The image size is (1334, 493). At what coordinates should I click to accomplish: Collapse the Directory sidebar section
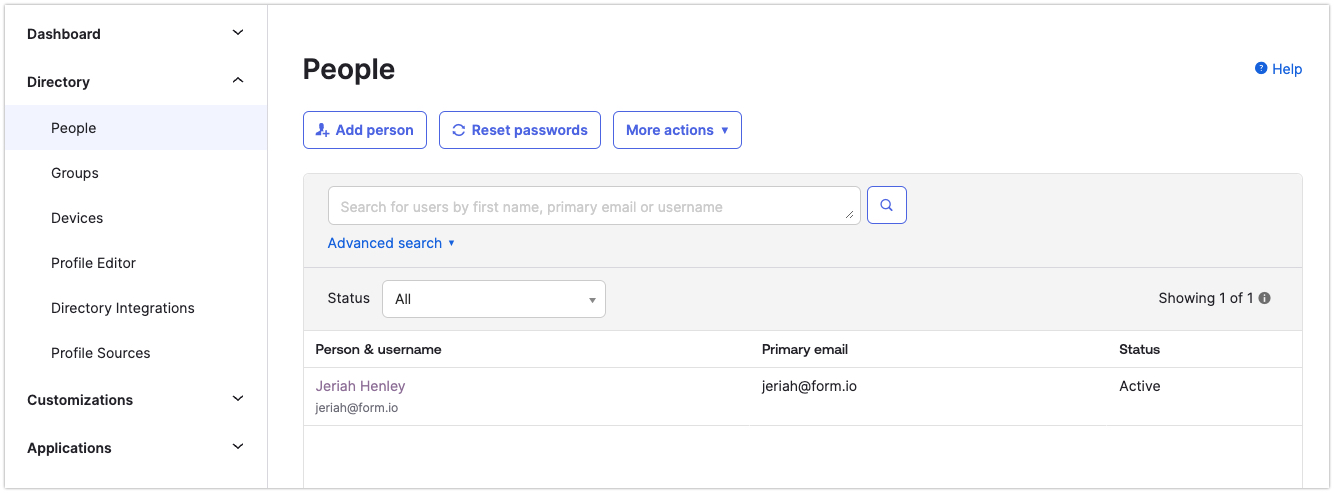(x=238, y=81)
